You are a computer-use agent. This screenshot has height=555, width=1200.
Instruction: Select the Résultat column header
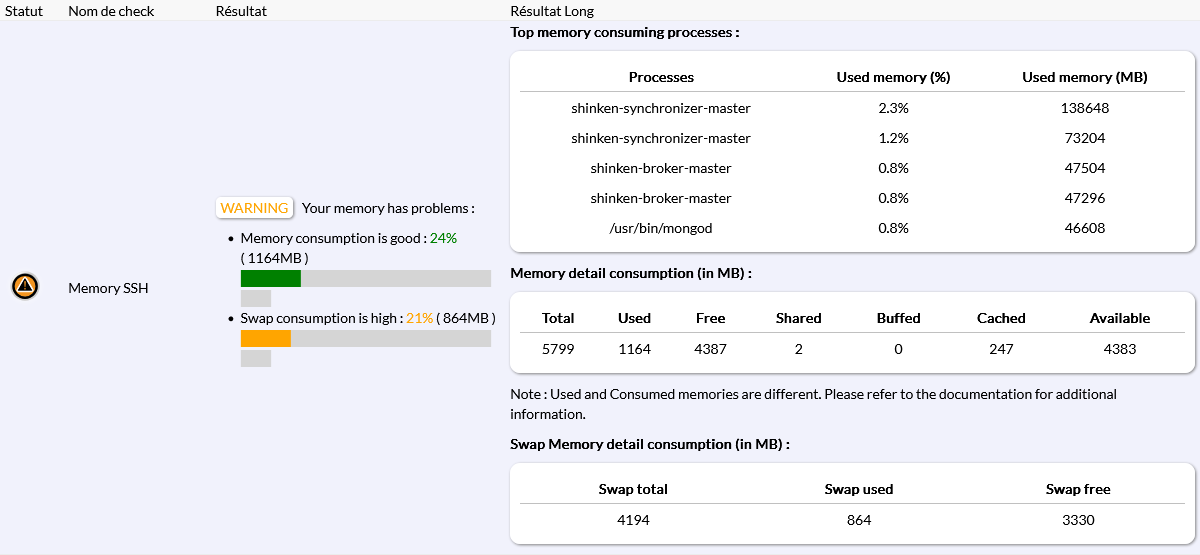click(x=241, y=11)
